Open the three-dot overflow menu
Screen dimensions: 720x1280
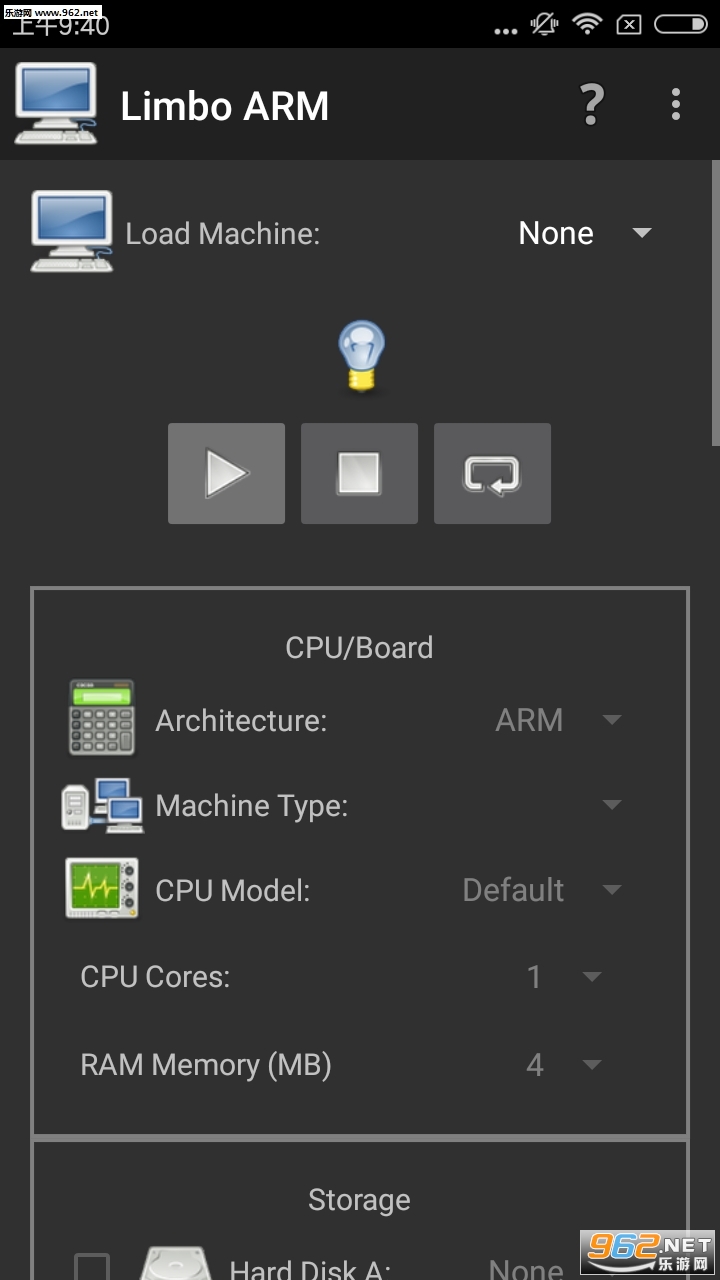click(x=676, y=104)
